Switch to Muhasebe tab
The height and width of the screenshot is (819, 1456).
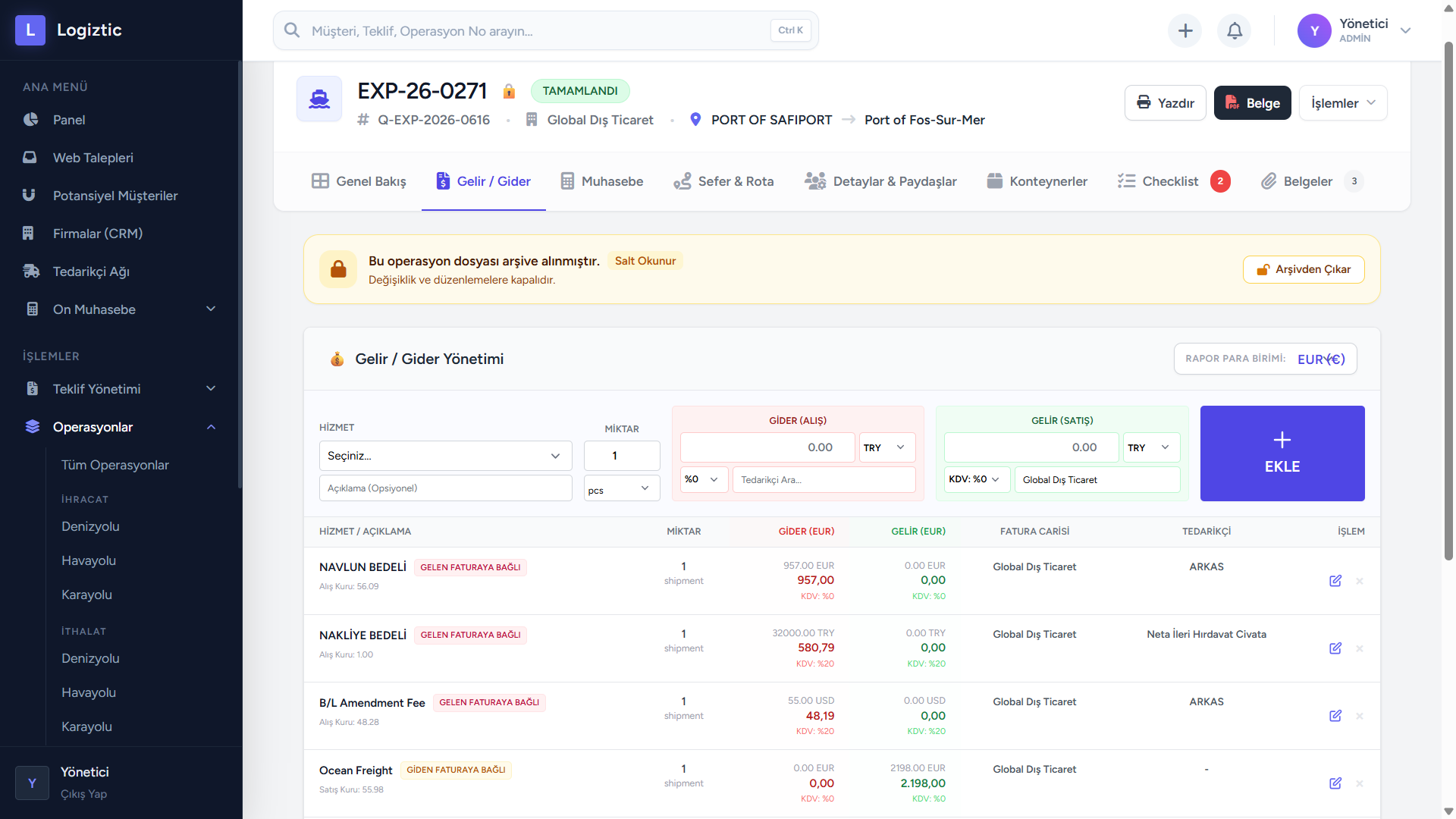click(601, 181)
